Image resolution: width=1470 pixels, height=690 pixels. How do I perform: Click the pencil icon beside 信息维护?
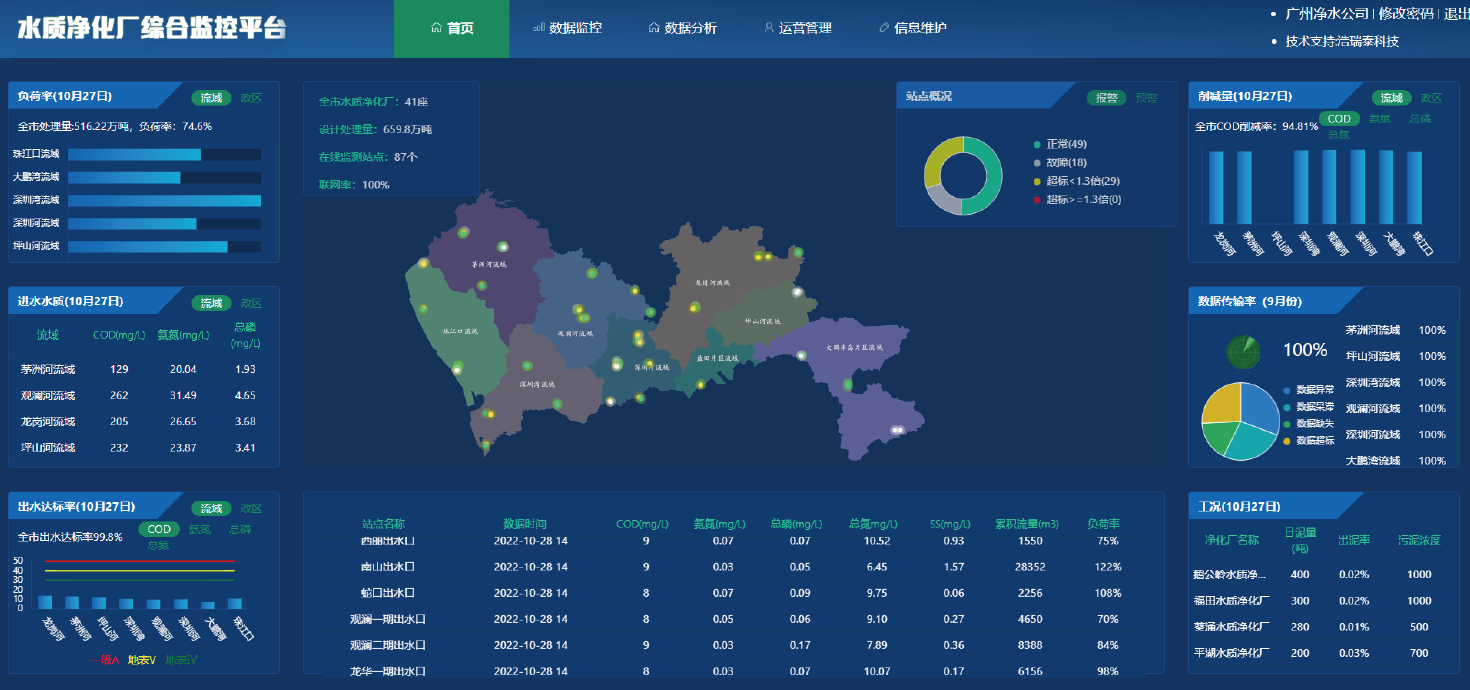click(883, 28)
